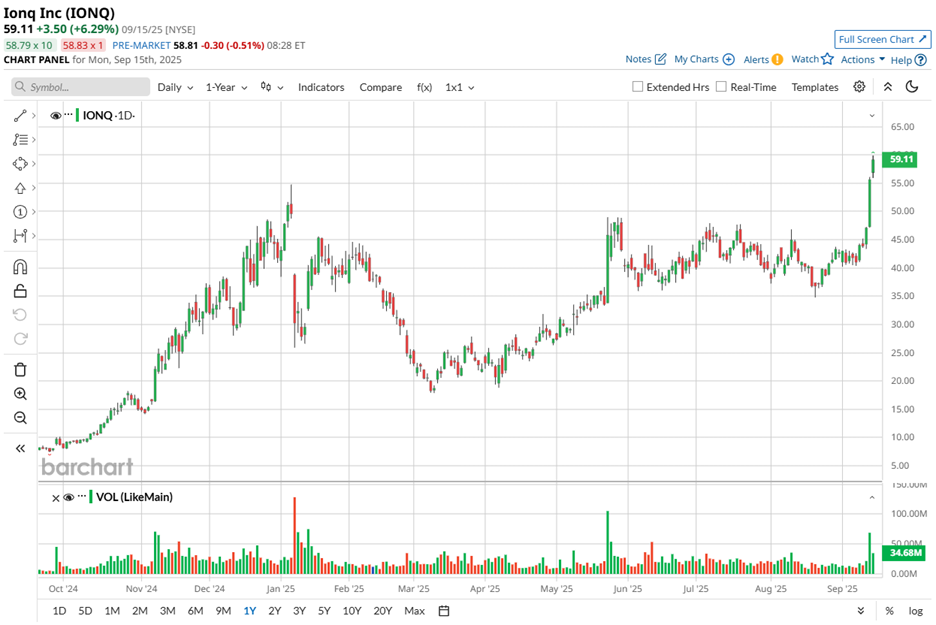The width and height of the screenshot is (936, 625).
Task: Toggle magnet snap mode
Action: point(20,267)
